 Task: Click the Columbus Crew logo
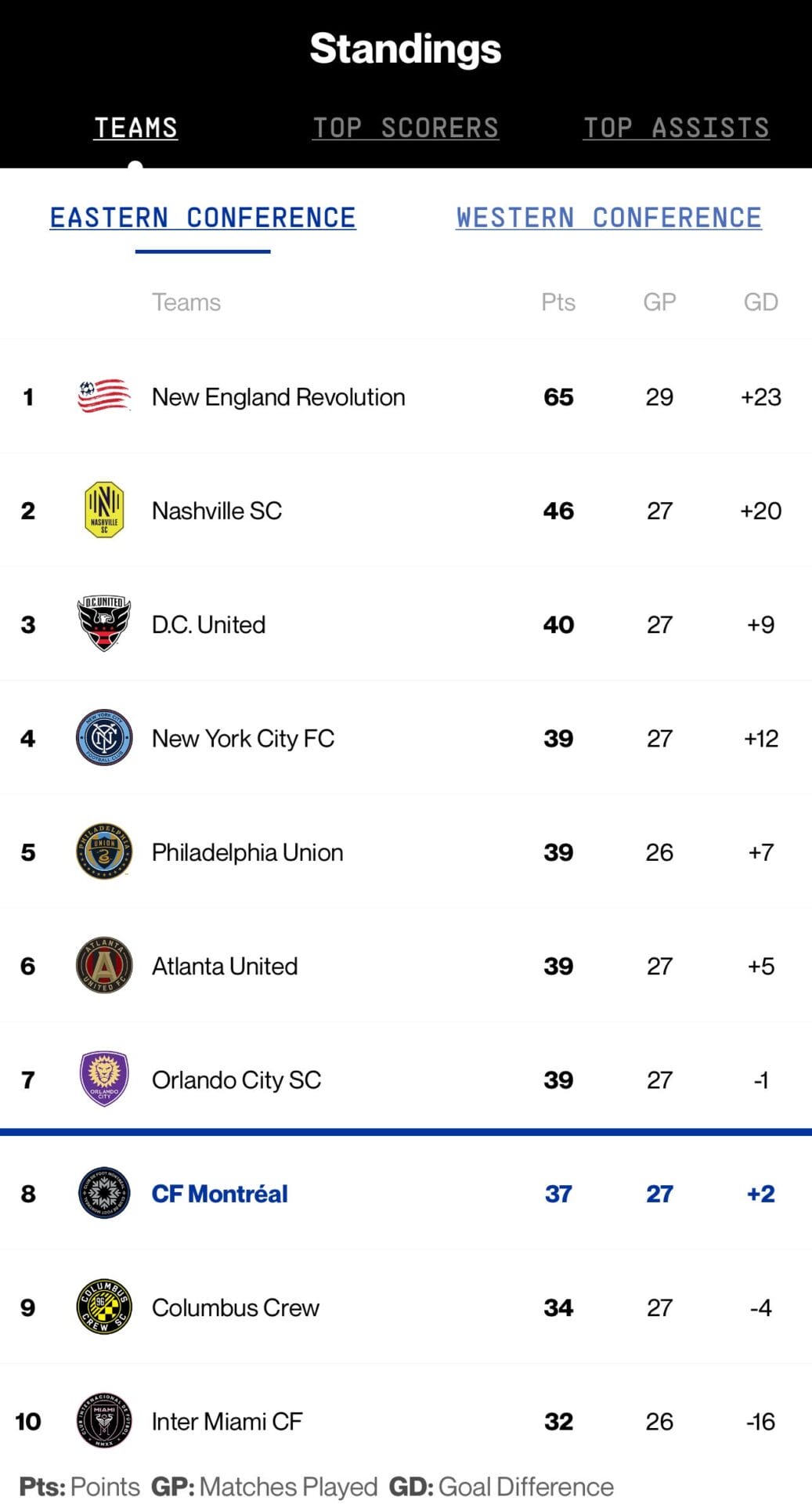tap(103, 1307)
